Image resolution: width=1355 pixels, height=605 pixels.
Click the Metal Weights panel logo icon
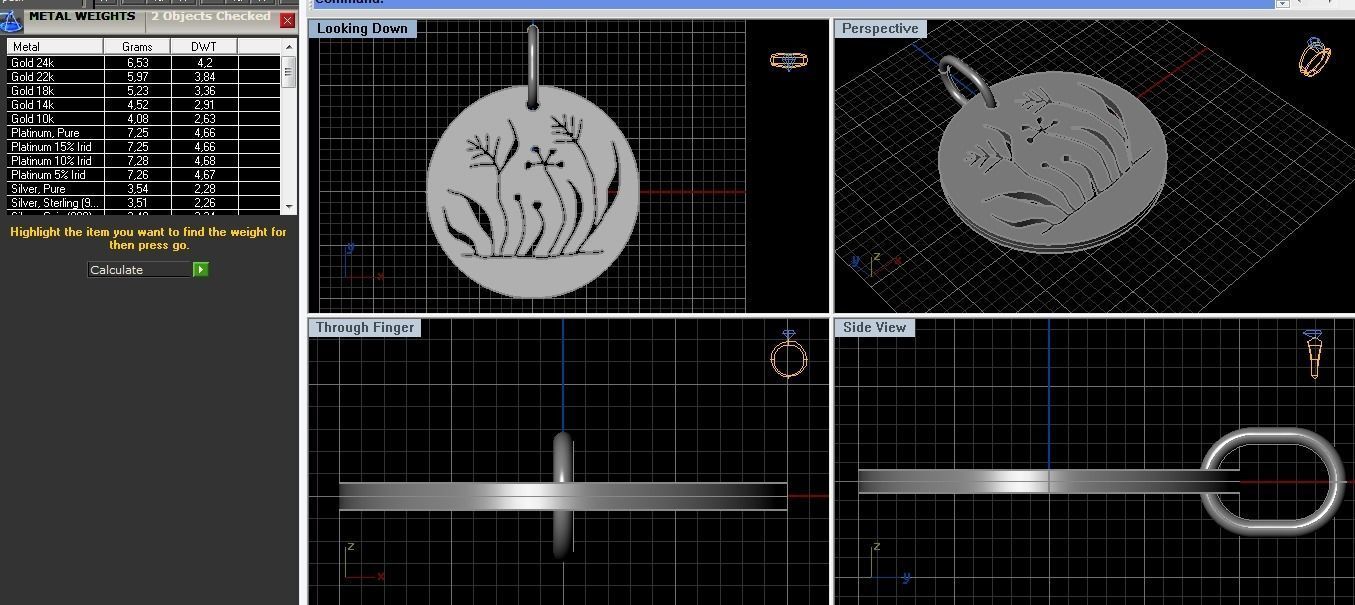click(11, 20)
